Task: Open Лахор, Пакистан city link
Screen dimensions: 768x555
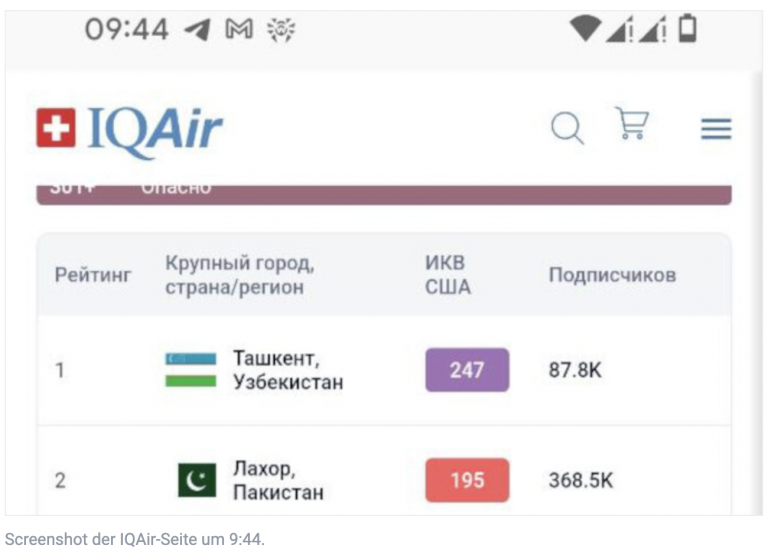Action: (x=278, y=481)
